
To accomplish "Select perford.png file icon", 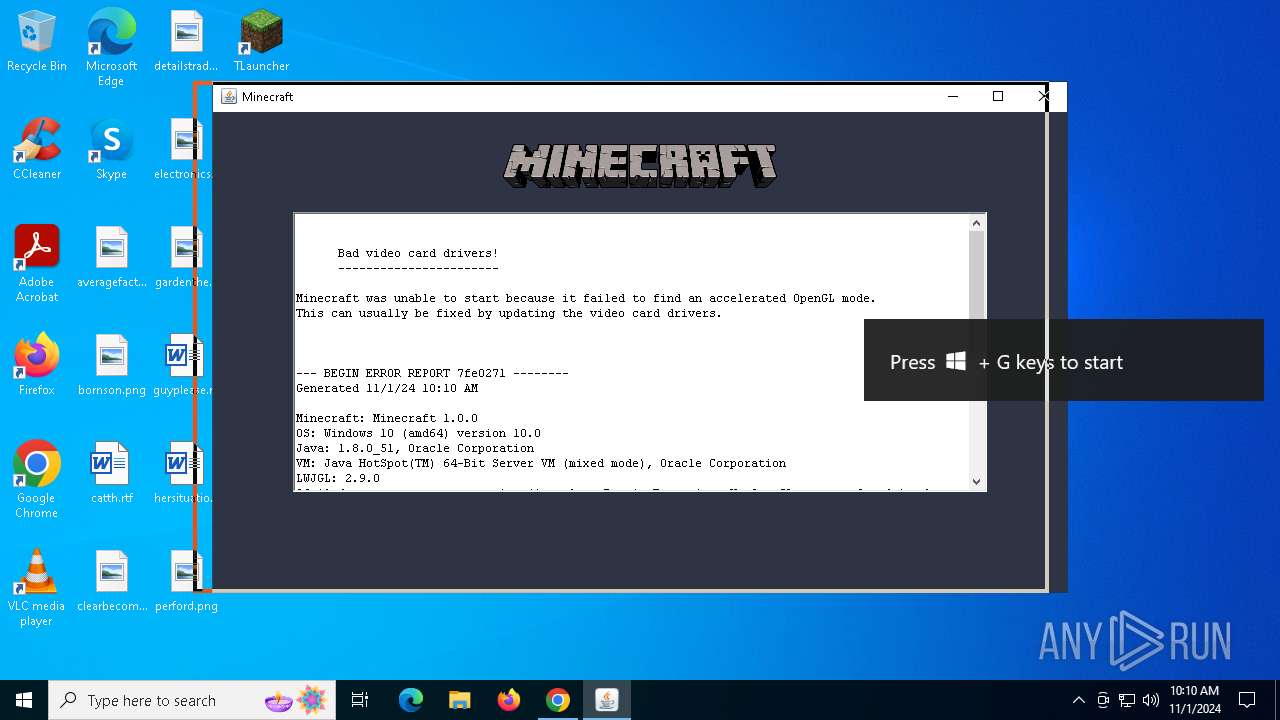I will [x=186, y=582].
